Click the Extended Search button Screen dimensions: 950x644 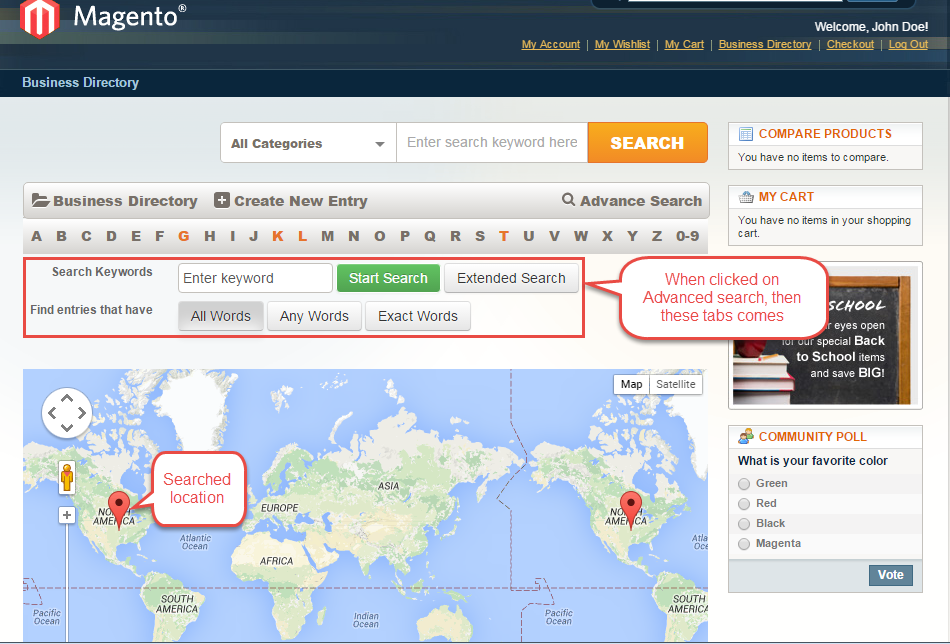pyautogui.click(x=511, y=278)
